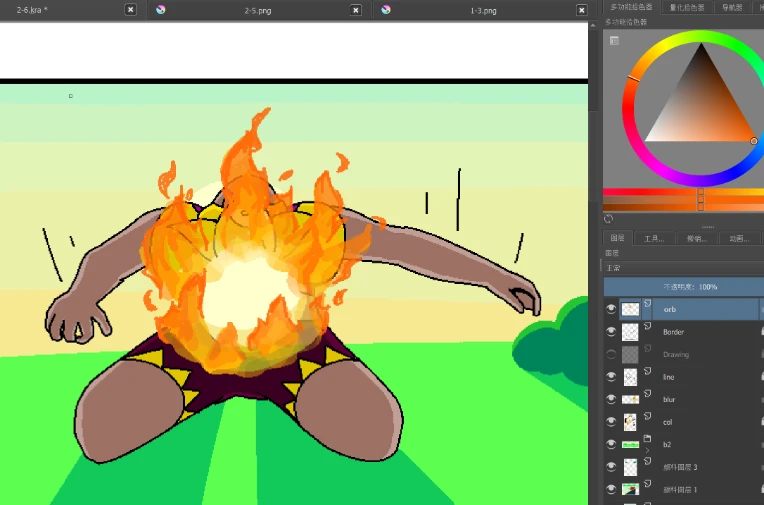Select the blur layer thumbnail

(630, 399)
